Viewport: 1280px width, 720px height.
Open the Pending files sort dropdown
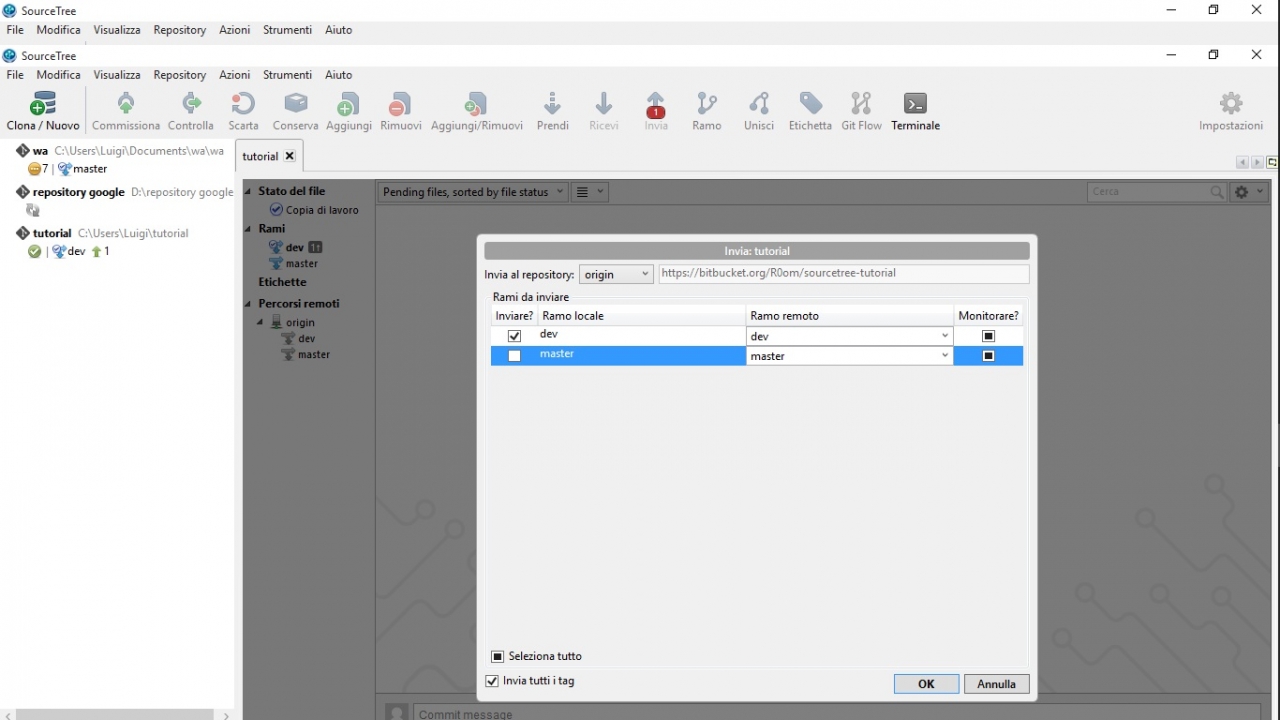(x=473, y=192)
